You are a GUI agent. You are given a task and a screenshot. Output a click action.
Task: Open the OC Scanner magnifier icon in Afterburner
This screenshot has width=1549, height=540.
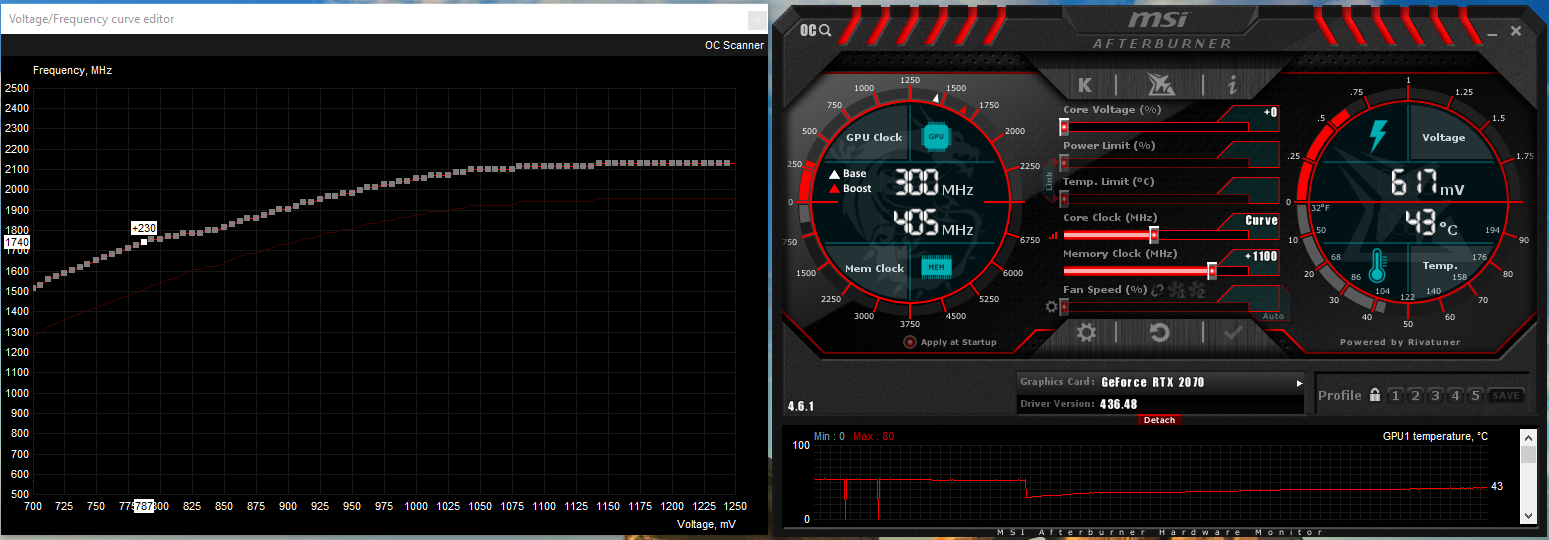pyautogui.click(x=815, y=30)
